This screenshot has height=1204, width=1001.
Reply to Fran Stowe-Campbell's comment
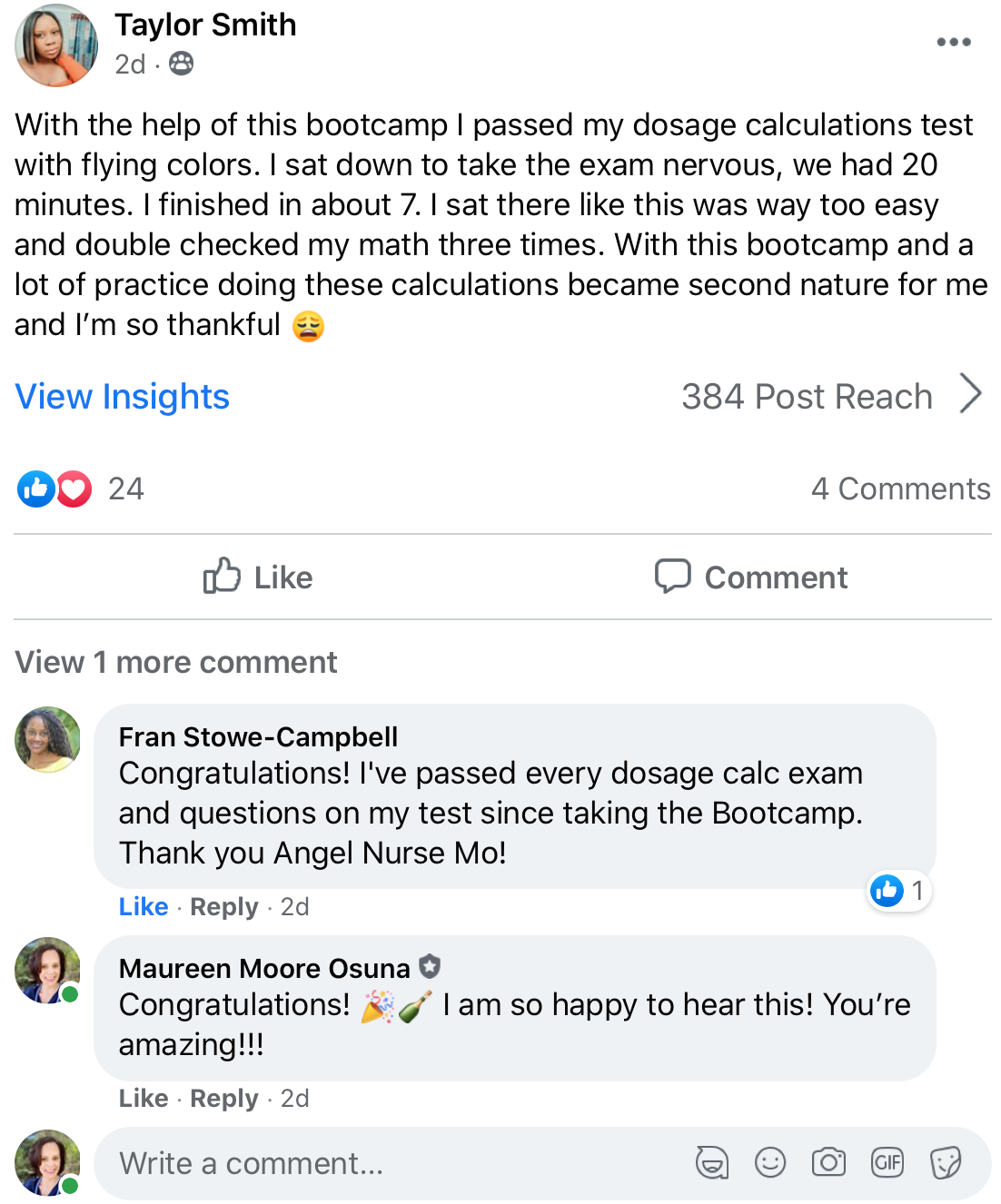(223, 906)
